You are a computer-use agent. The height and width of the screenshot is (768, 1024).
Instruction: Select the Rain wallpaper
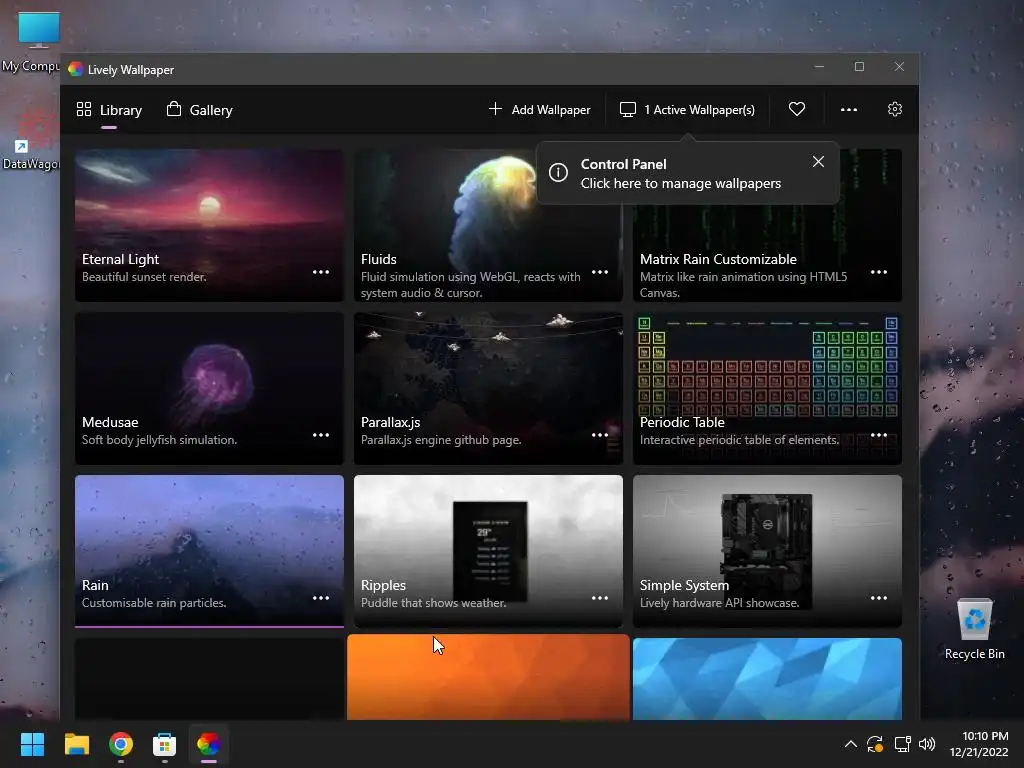209,551
